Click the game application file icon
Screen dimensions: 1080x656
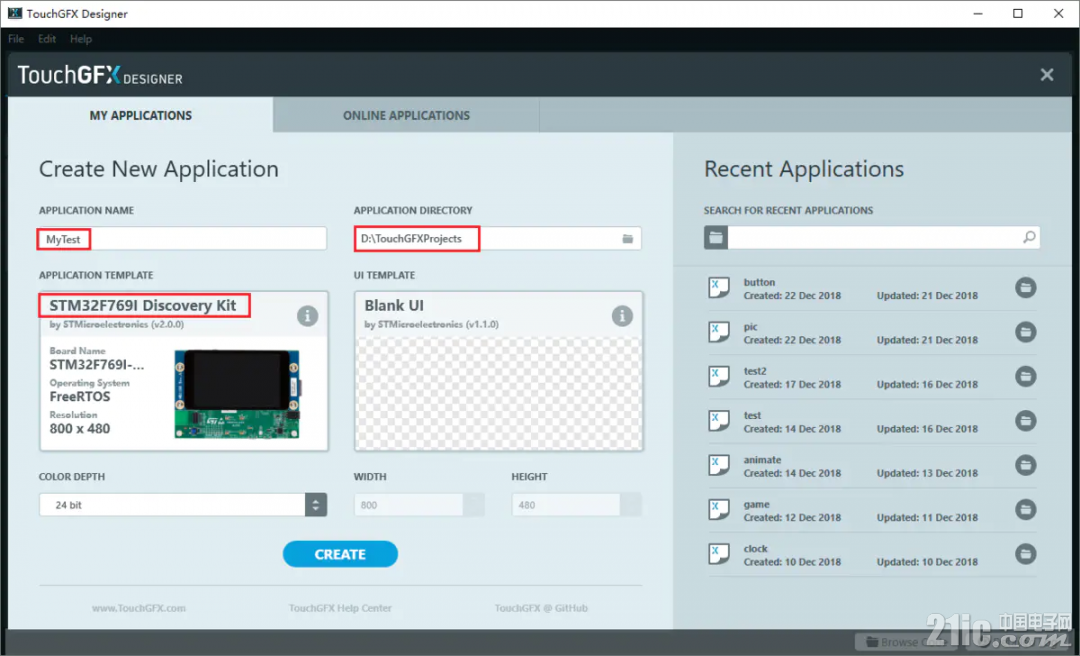coord(718,509)
